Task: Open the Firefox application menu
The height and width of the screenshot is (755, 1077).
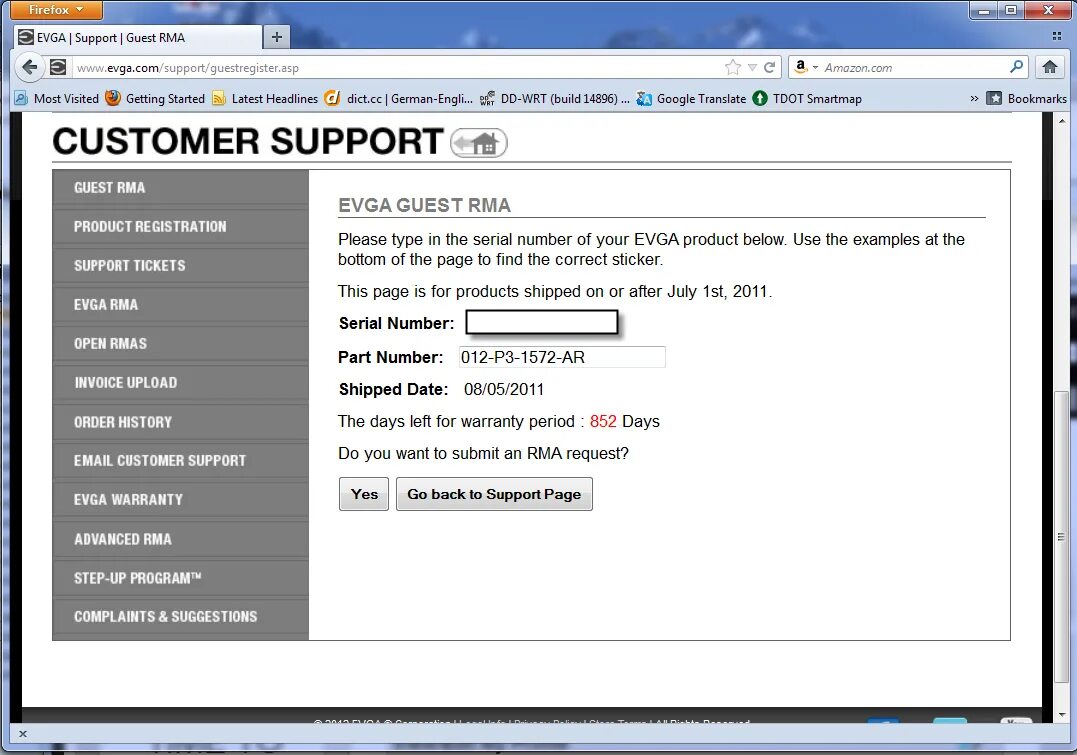Action: tap(56, 10)
